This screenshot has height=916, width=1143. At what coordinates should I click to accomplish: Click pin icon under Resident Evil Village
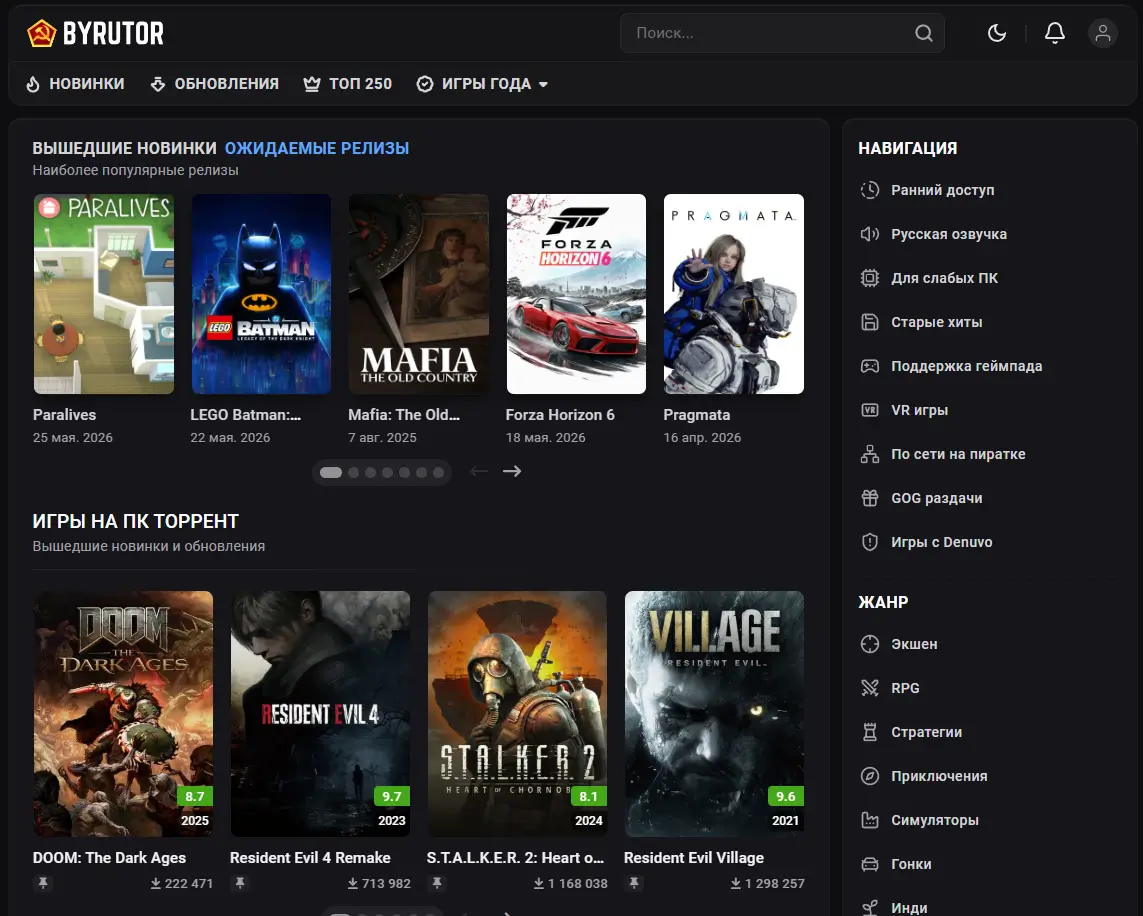click(634, 883)
